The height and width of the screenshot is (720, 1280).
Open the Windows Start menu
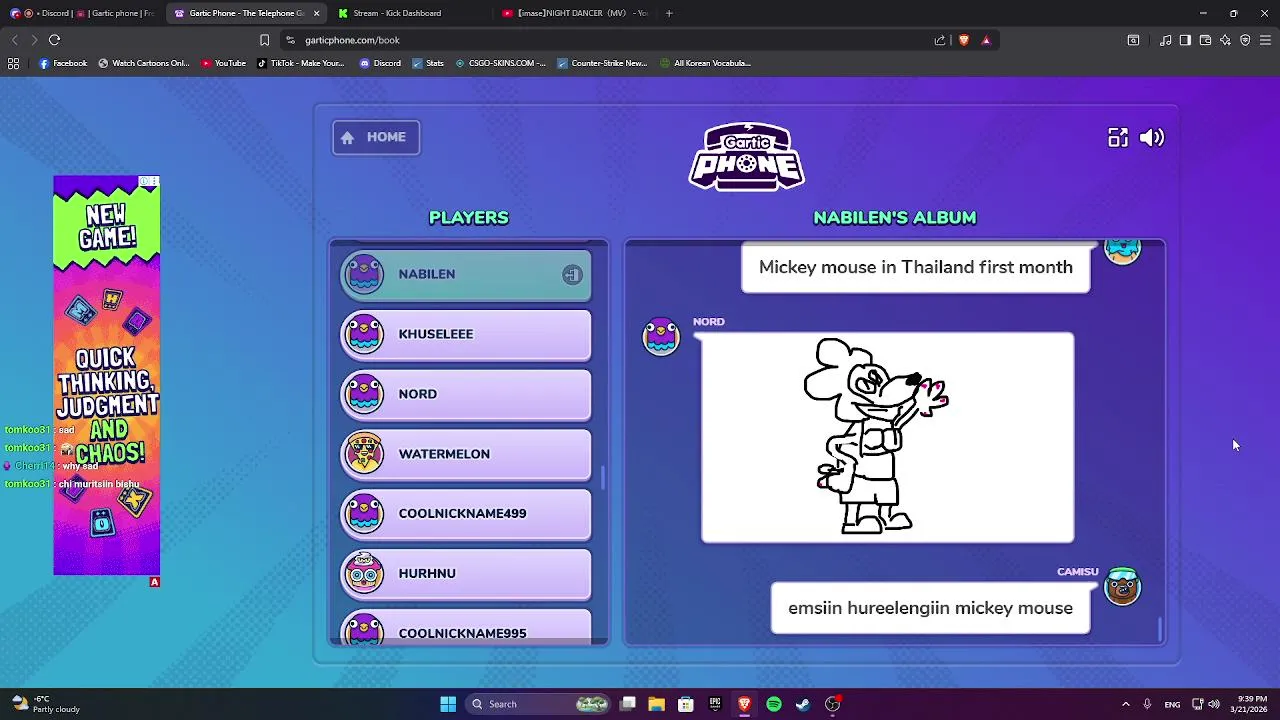pyautogui.click(x=448, y=704)
